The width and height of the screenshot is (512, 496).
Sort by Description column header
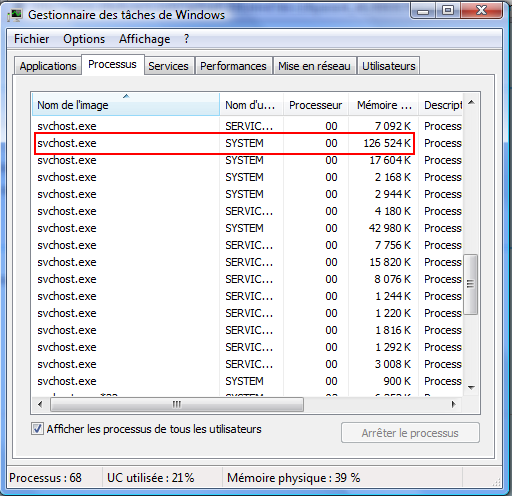(x=440, y=105)
